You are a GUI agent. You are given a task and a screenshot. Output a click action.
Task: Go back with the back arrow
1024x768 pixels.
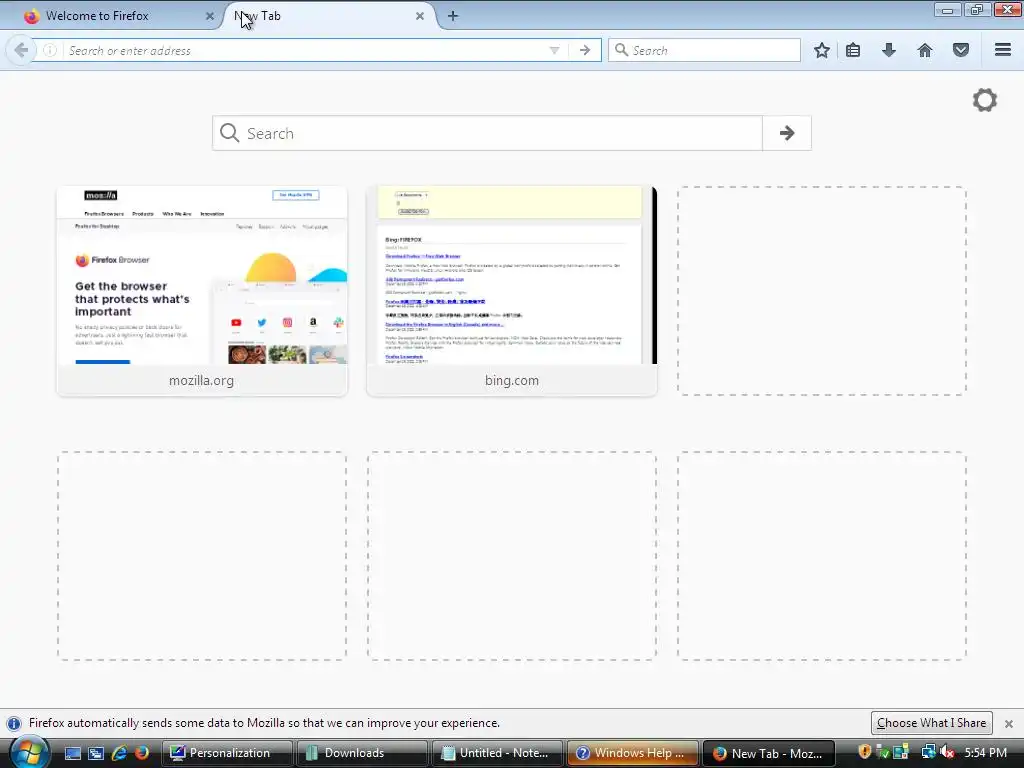(21, 50)
